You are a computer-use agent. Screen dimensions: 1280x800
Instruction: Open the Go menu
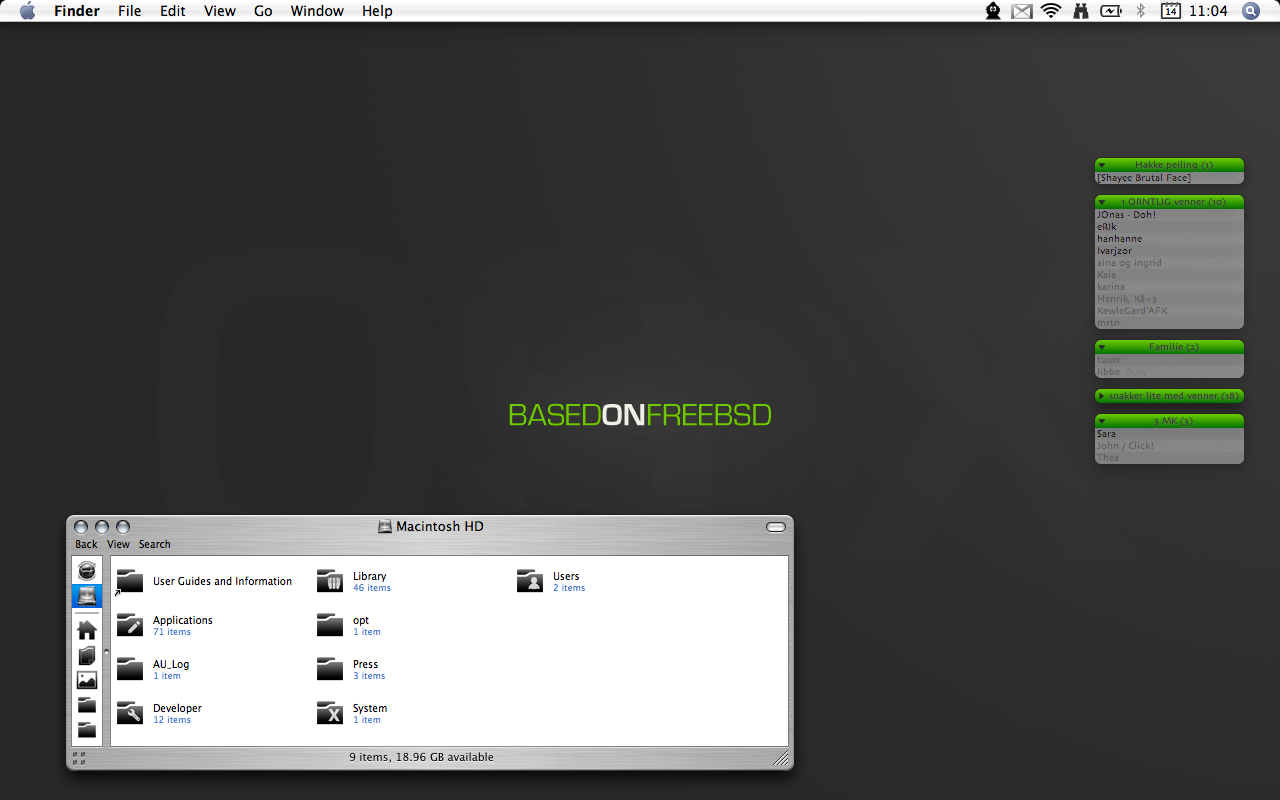tap(263, 11)
